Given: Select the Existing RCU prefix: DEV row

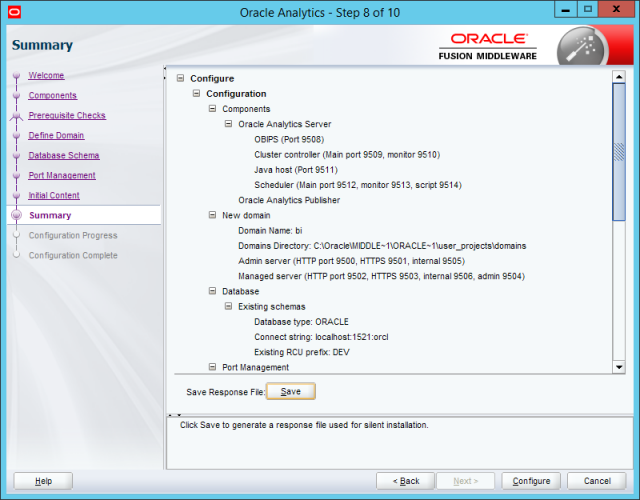Looking at the screenshot, I should (x=302, y=352).
